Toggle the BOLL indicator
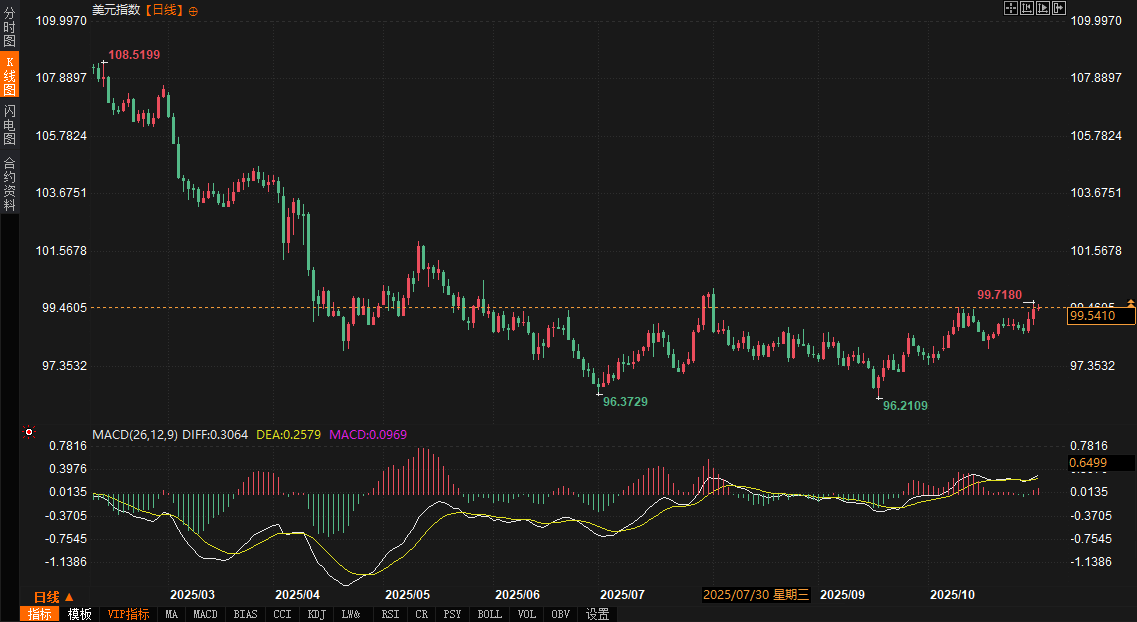 [489, 614]
